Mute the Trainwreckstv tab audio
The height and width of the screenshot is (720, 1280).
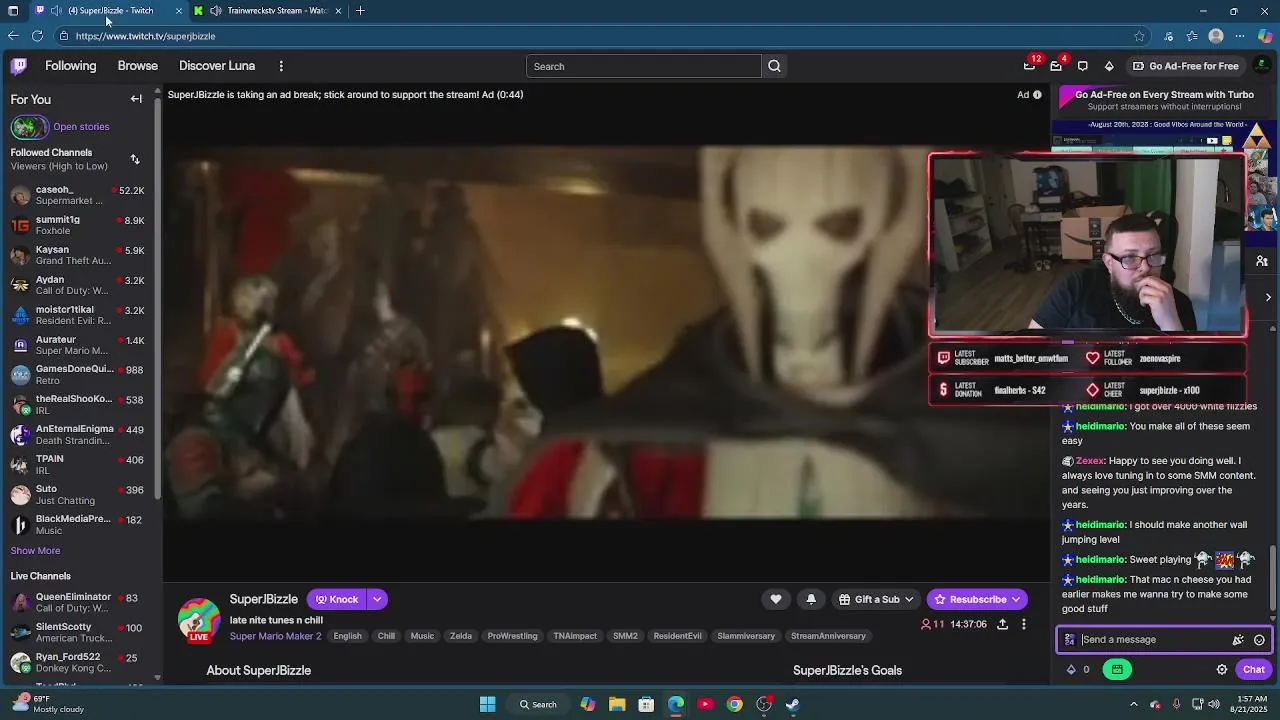click(x=216, y=11)
